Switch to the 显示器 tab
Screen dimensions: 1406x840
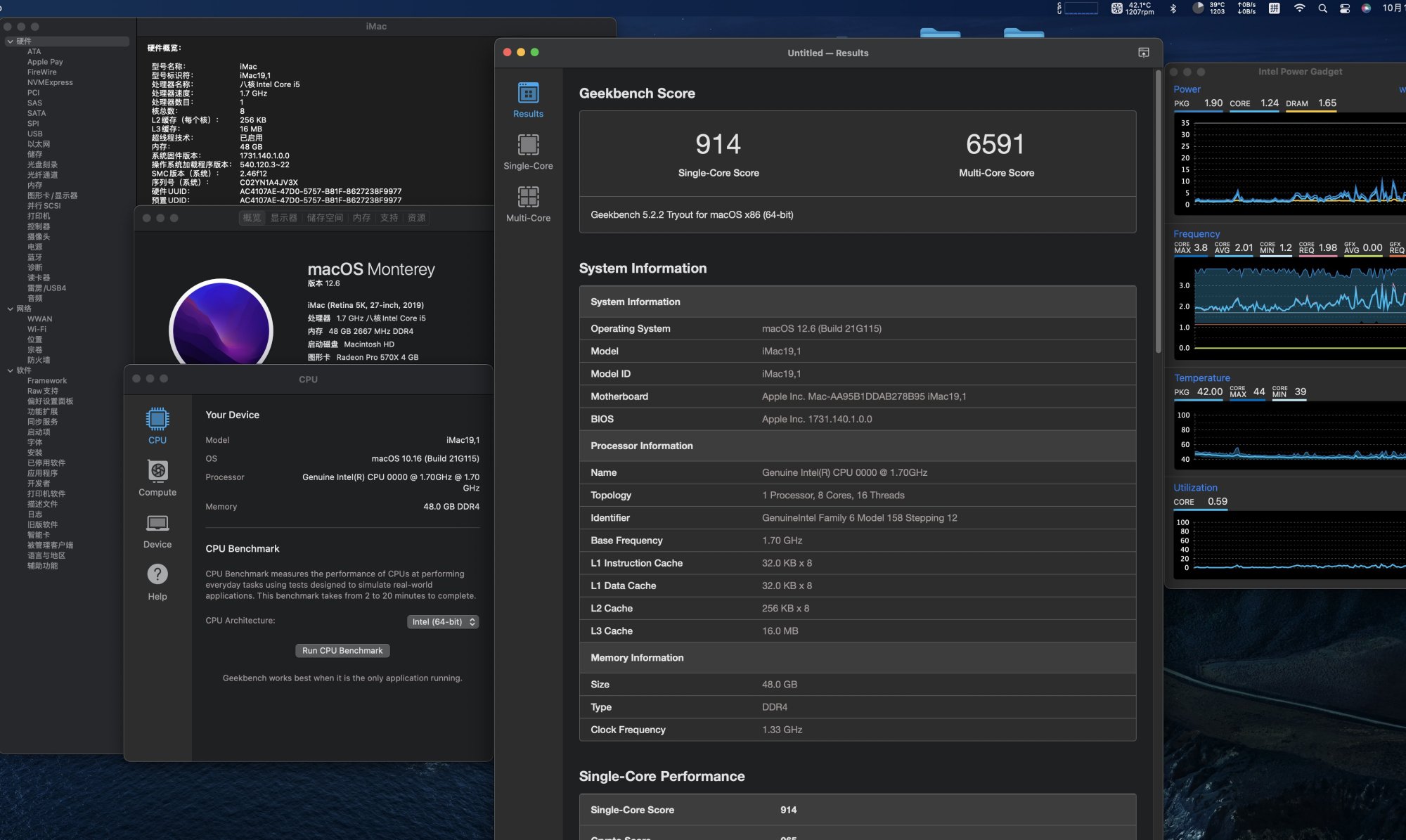tap(284, 218)
